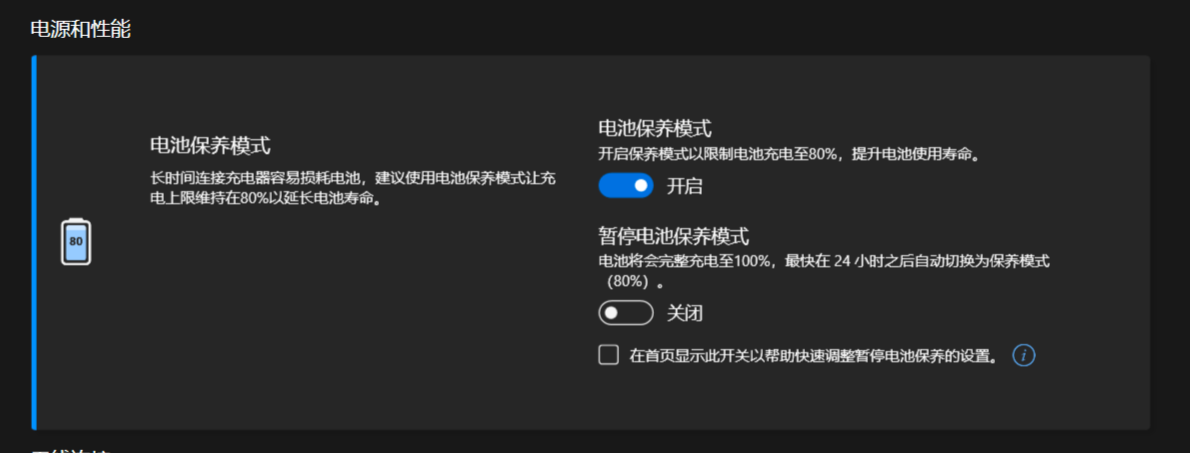The height and width of the screenshot is (453, 1190).
Task: Click the description starting with 长时间连接充电器
Action: pyautogui.click(x=354, y=190)
